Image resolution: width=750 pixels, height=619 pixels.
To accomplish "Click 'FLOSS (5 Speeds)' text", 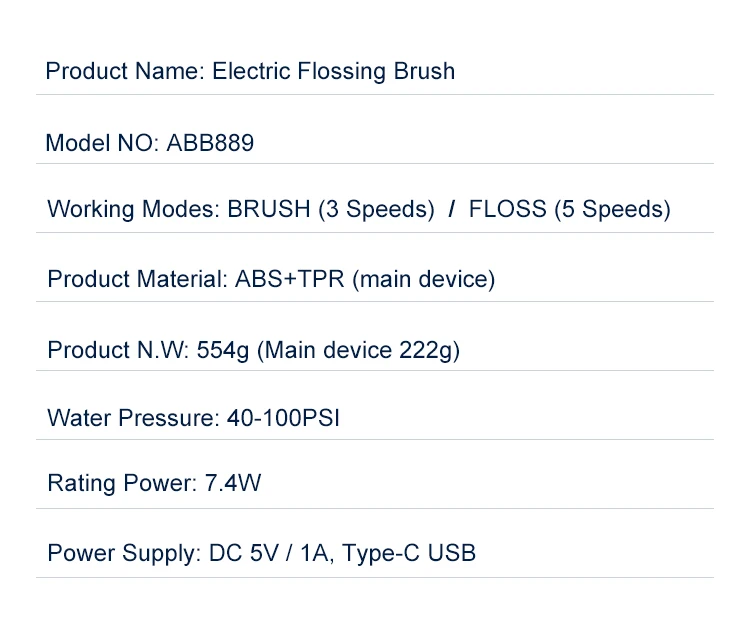I will pos(569,210).
